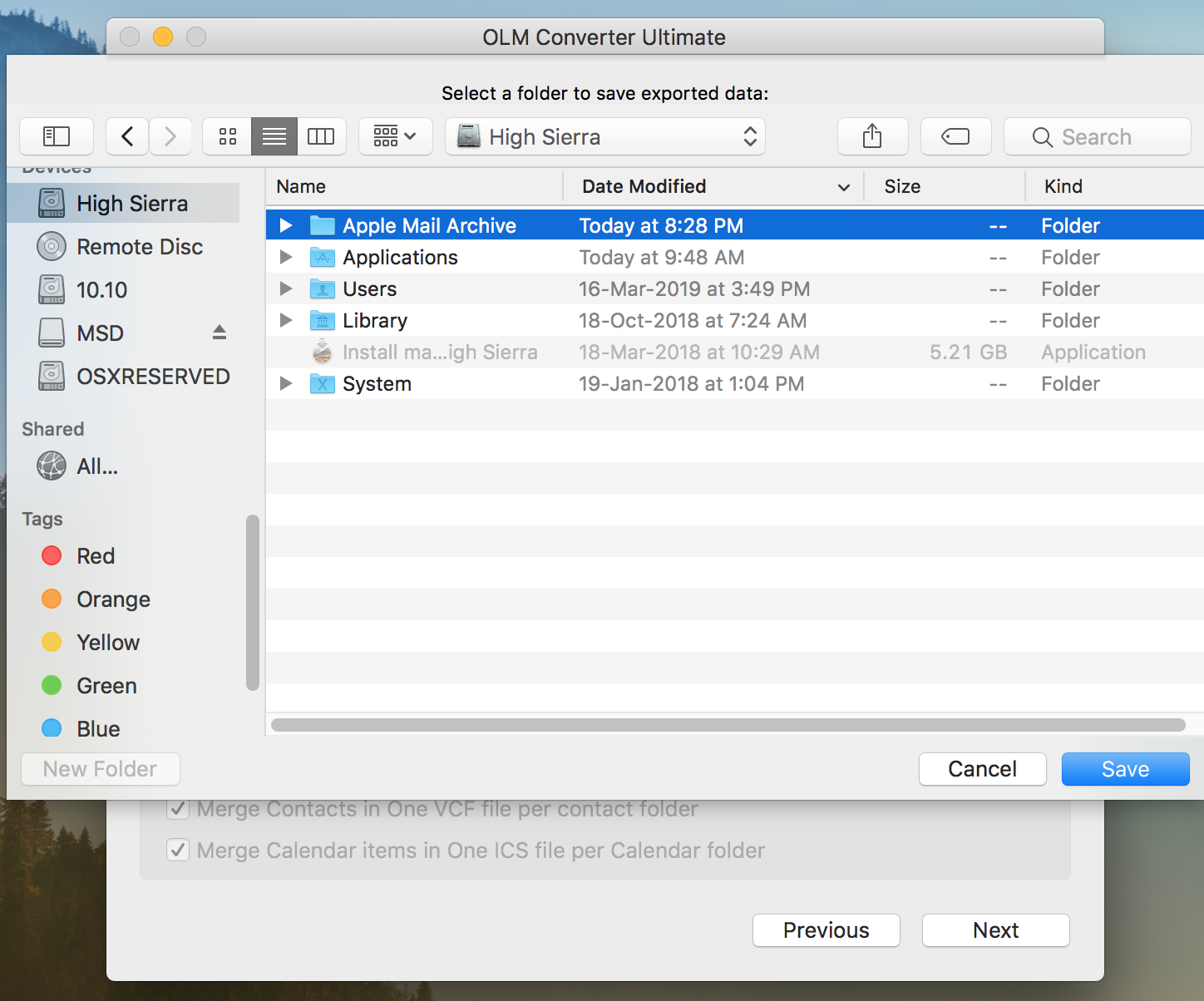1204x1001 pixels.
Task: Open the High Sierra location popup
Action: coord(605,136)
